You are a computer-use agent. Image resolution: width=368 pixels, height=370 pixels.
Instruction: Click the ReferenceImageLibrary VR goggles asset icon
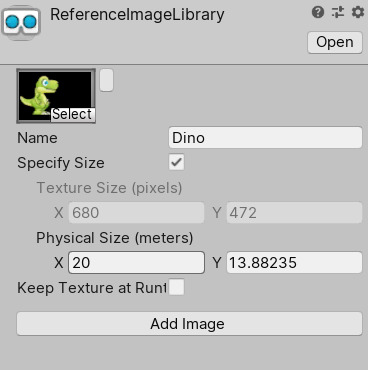click(x=21, y=22)
